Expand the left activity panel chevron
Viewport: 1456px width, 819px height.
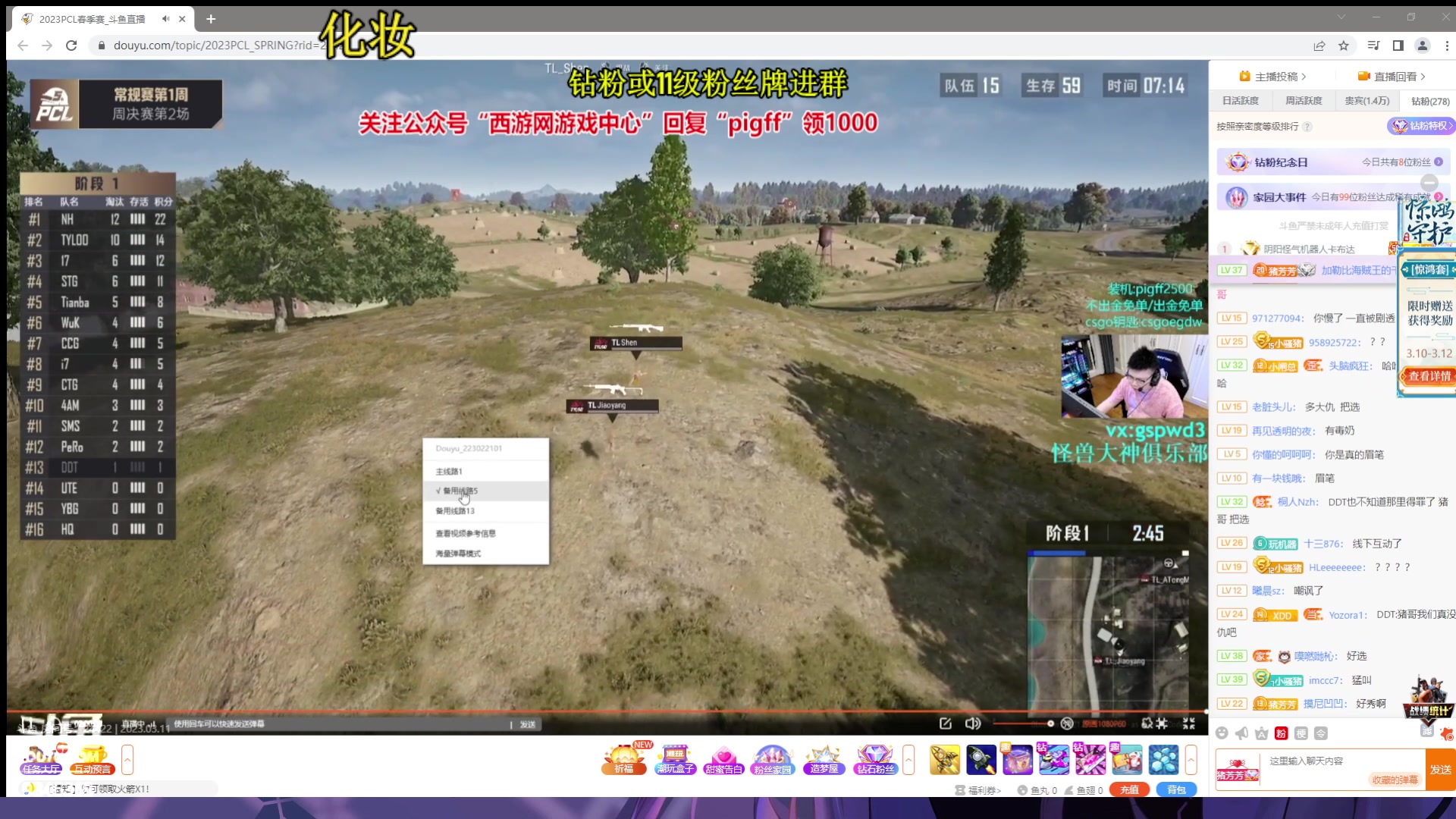(127, 759)
